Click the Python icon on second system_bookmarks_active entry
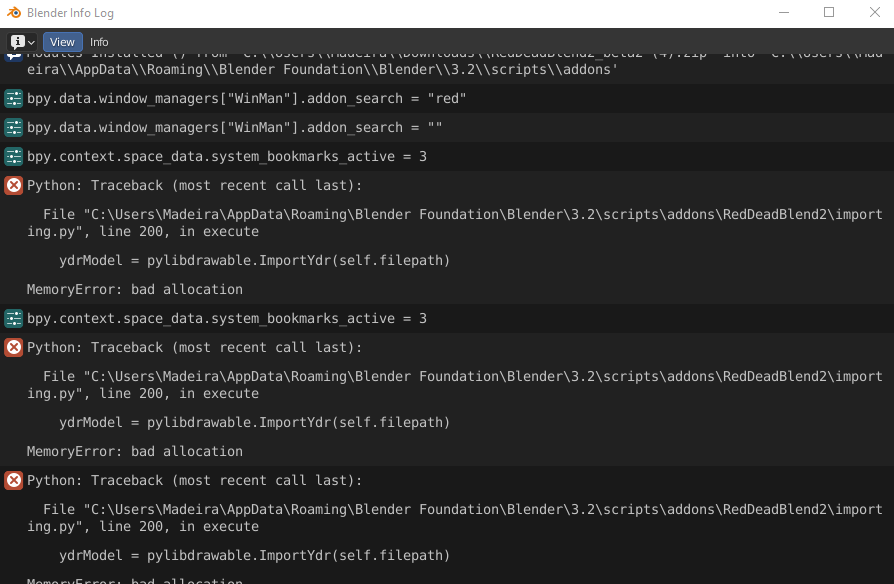 [14, 318]
